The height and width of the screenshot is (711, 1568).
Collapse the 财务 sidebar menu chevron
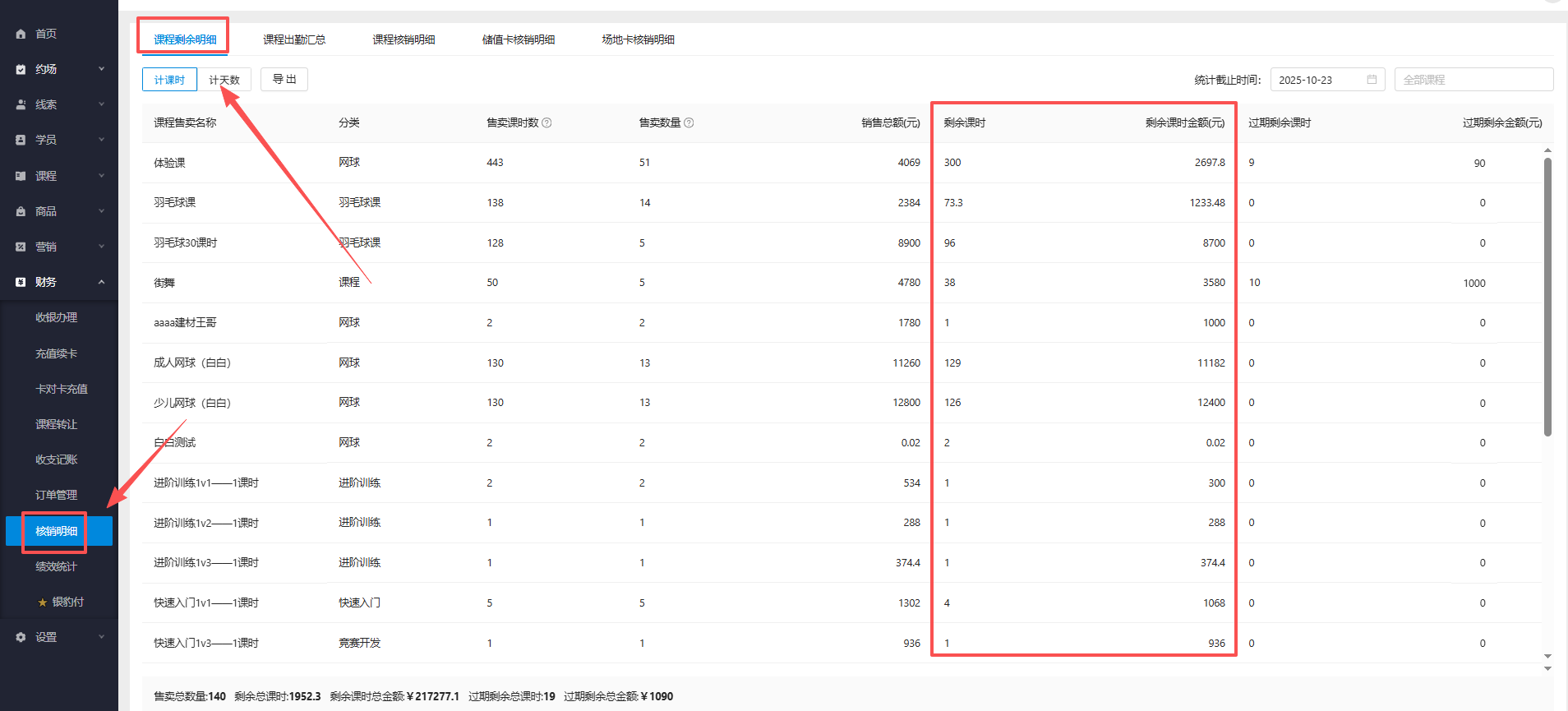102,282
